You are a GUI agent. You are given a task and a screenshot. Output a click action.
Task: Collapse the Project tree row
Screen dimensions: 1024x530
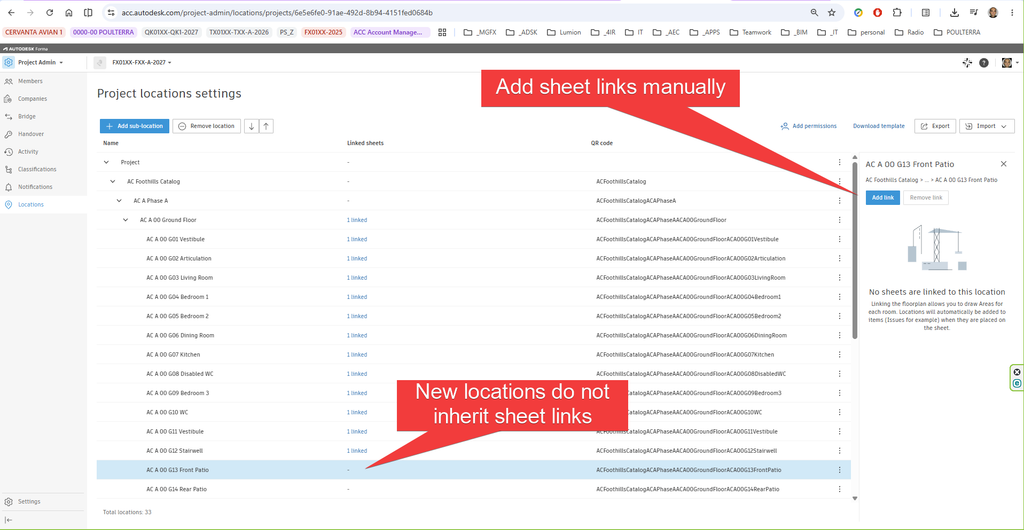pyautogui.click(x=106, y=163)
